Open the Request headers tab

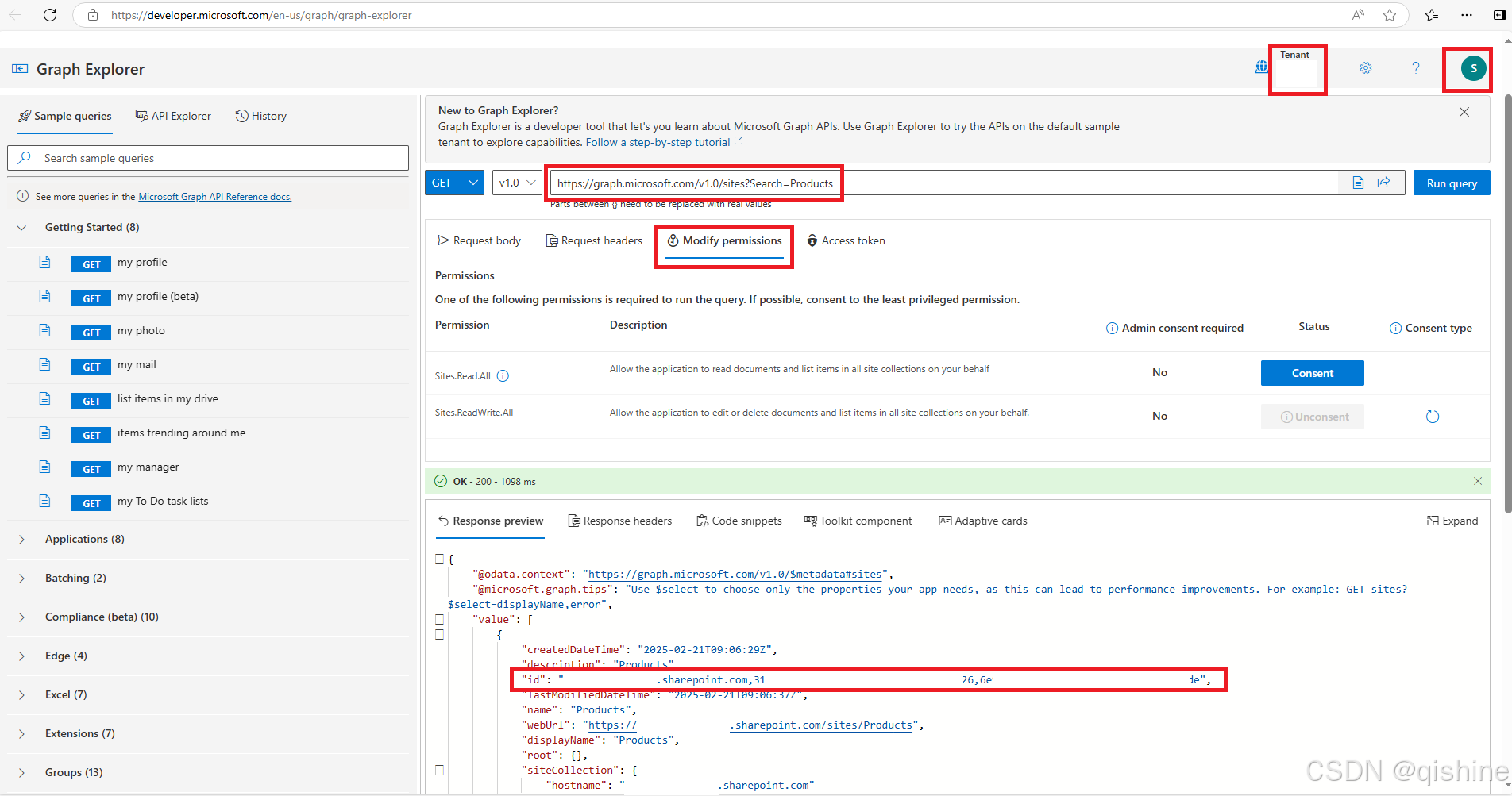[594, 240]
